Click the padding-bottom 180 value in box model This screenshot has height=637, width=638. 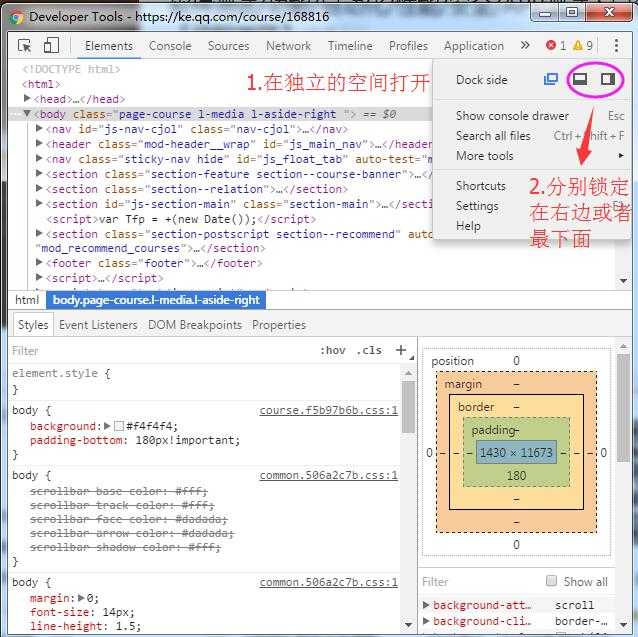point(516,475)
